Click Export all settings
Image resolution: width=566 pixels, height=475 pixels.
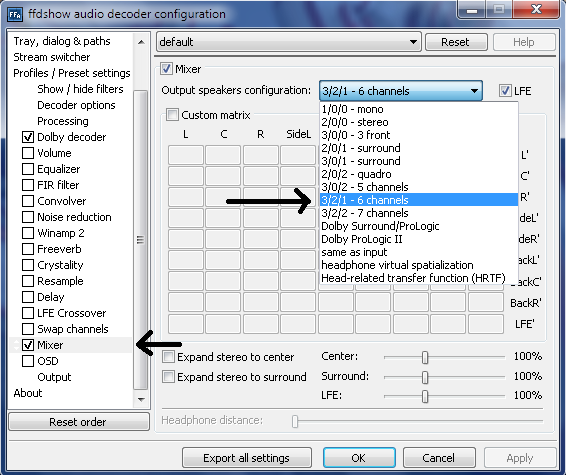tap(247, 458)
